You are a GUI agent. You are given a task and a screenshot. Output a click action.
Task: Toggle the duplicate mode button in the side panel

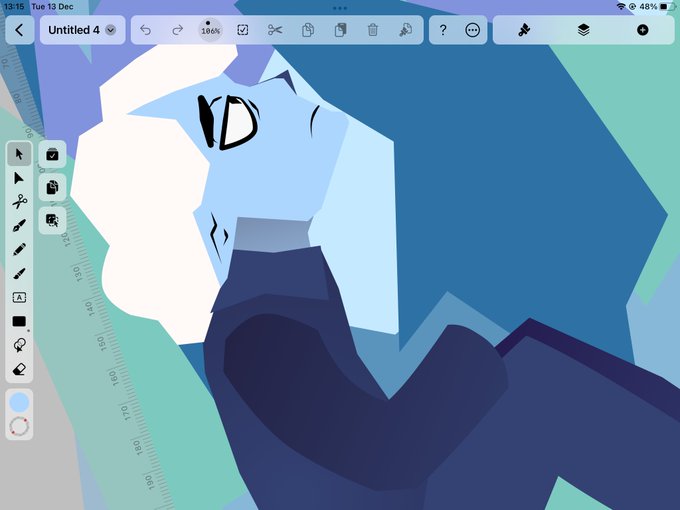click(x=52, y=187)
